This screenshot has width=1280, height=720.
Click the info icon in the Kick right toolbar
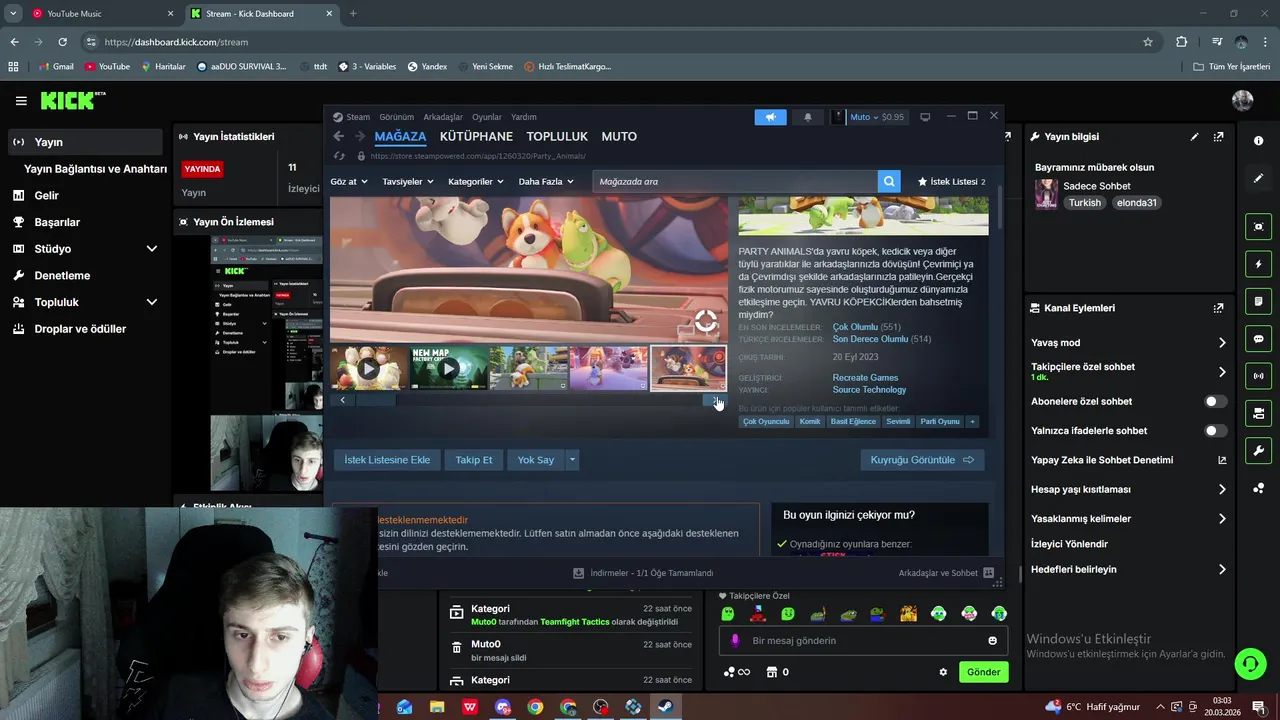point(1258,141)
